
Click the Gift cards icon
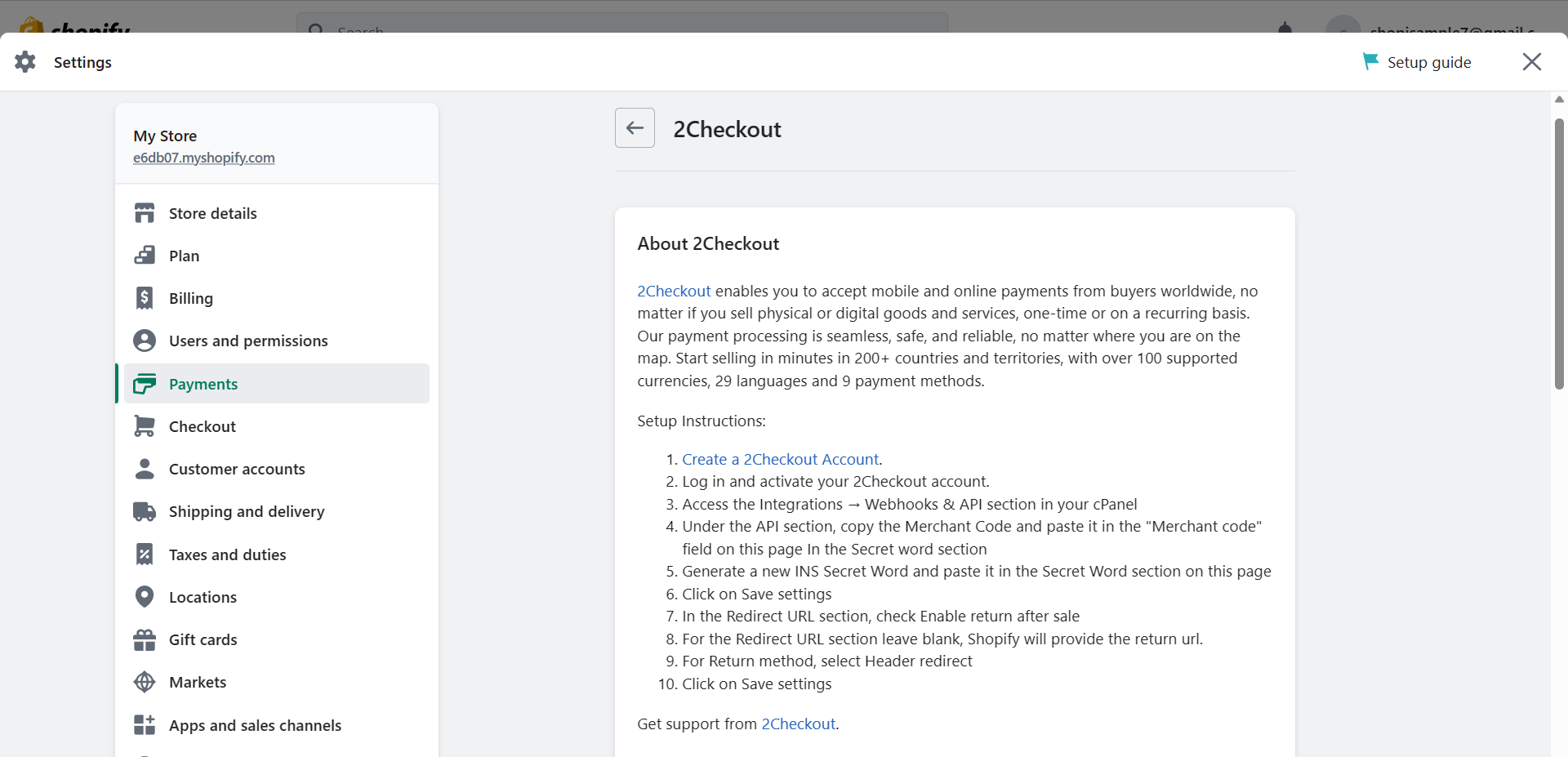(x=145, y=639)
